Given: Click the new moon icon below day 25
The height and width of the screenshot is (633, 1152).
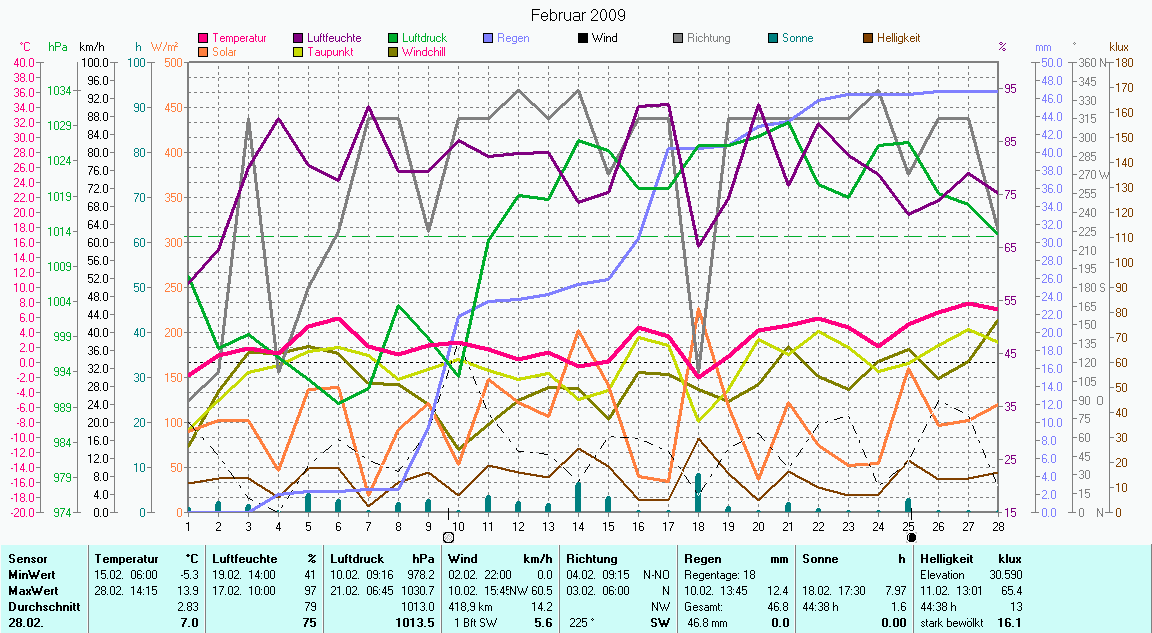Looking at the screenshot, I should 911,537.
